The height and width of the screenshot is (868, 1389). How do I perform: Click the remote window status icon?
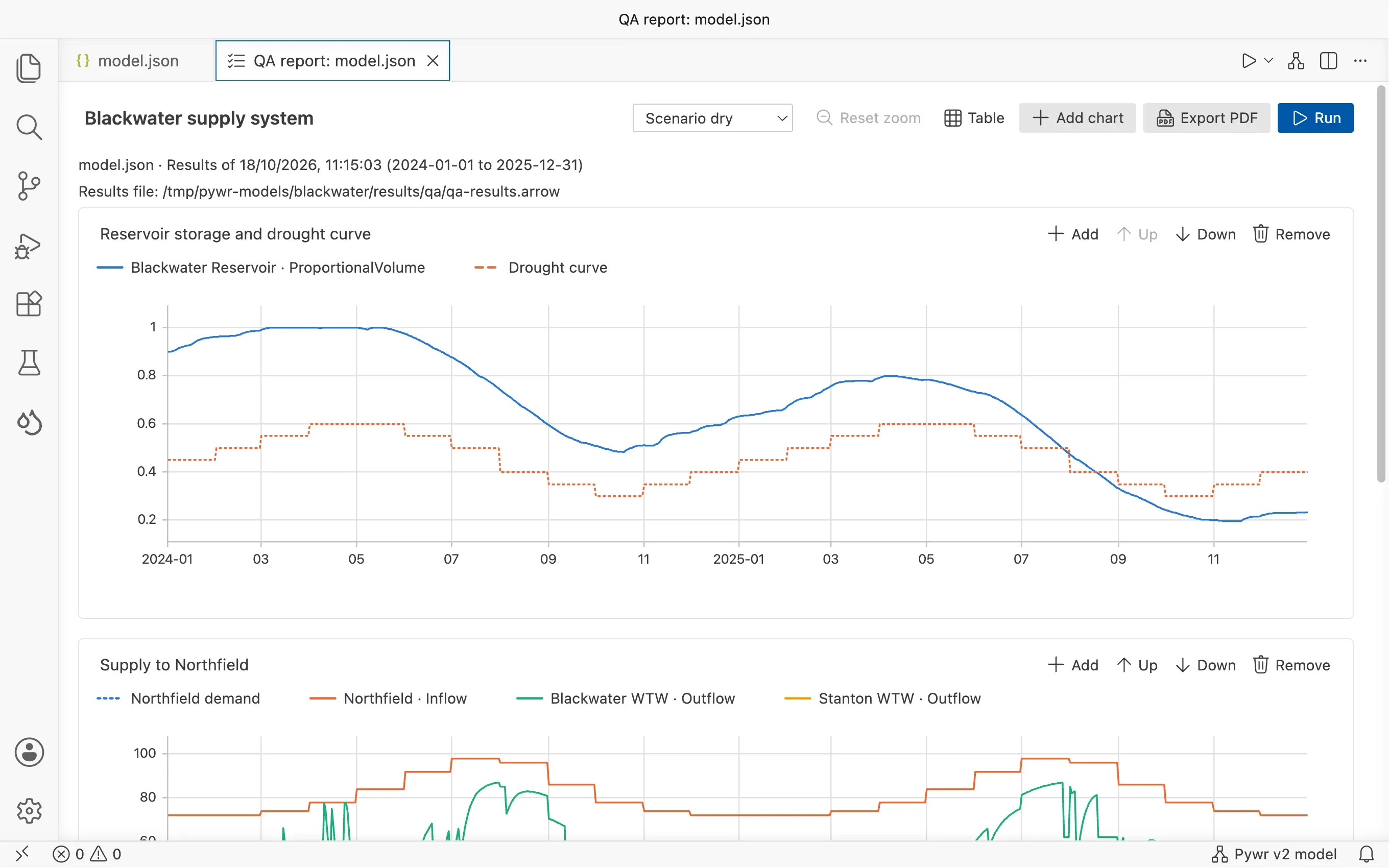click(22, 854)
